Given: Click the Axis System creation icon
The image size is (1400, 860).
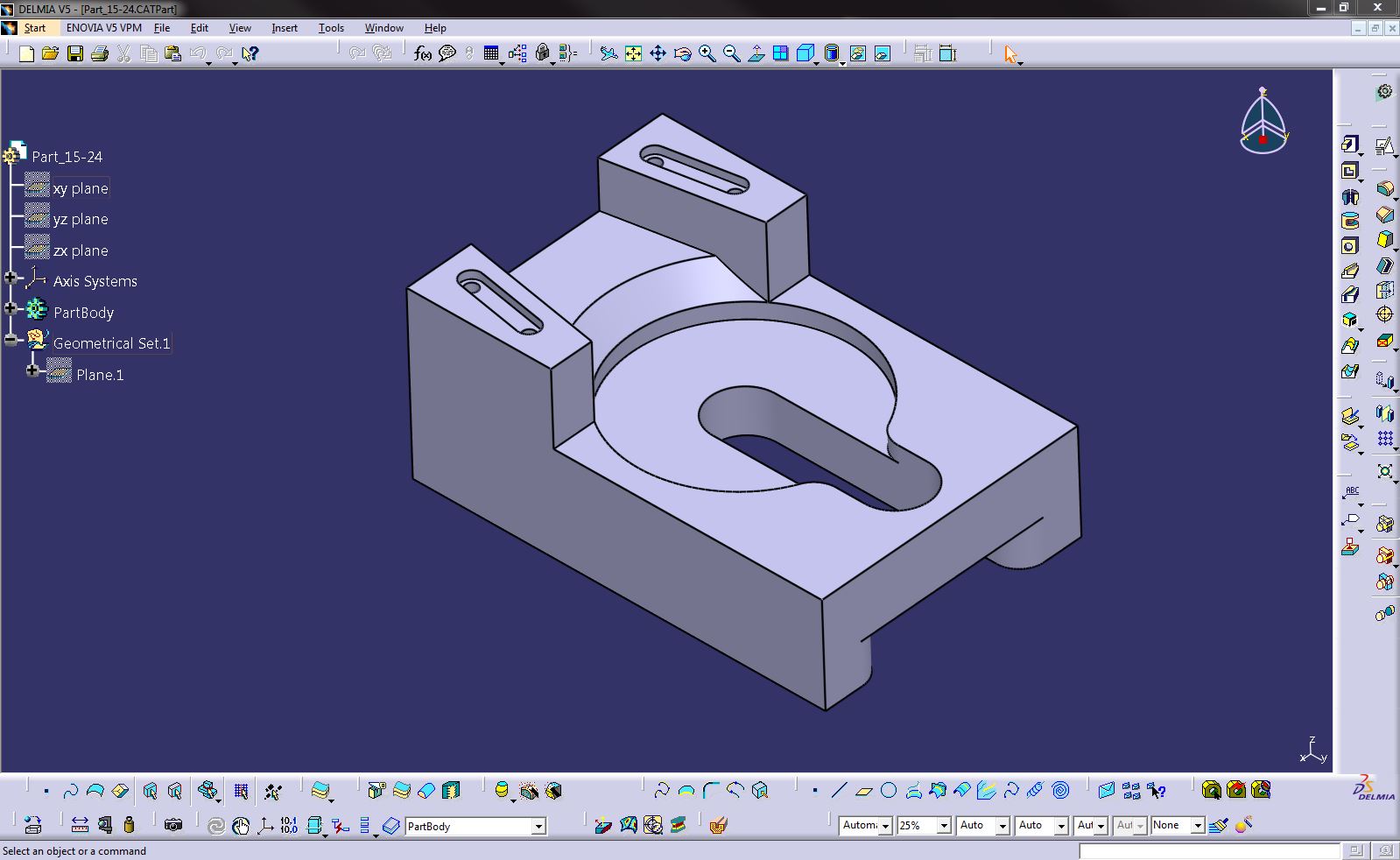Looking at the screenshot, I should 264,825.
